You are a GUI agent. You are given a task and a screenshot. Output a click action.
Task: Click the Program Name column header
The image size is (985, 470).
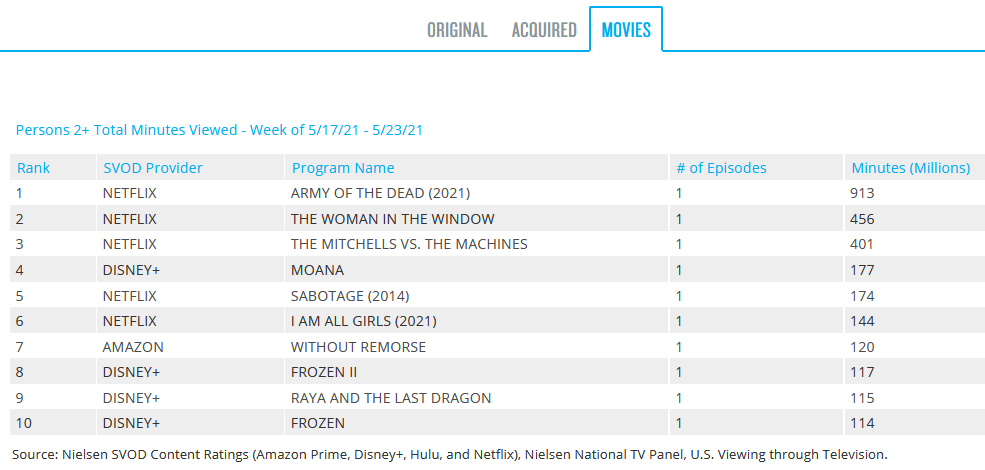[x=343, y=168]
